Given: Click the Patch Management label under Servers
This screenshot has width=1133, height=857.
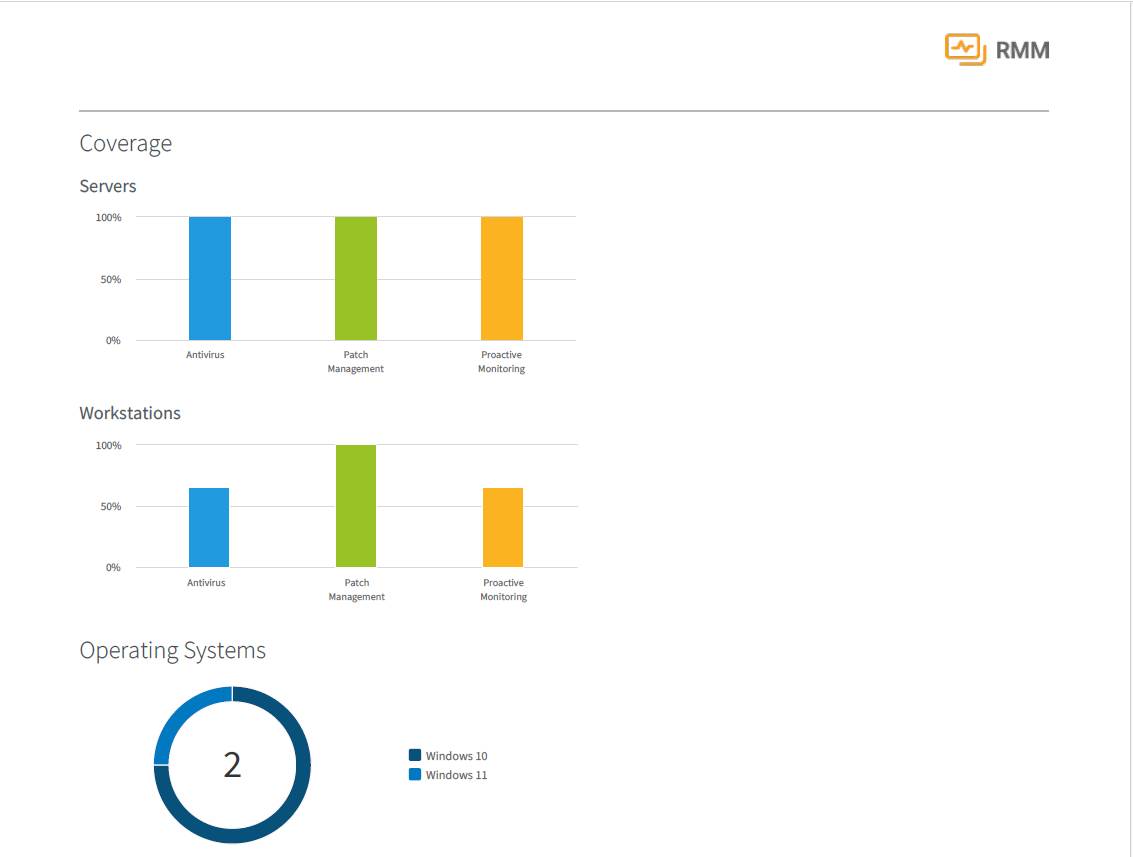Looking at the screenshot, I should click(x=356, y=362).
